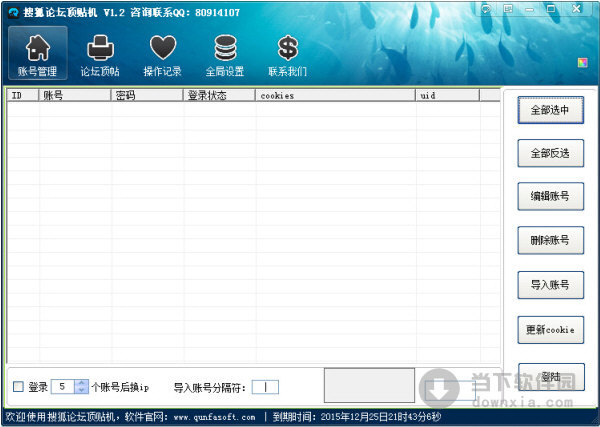Click 导入账号 import accounts button

550,285
